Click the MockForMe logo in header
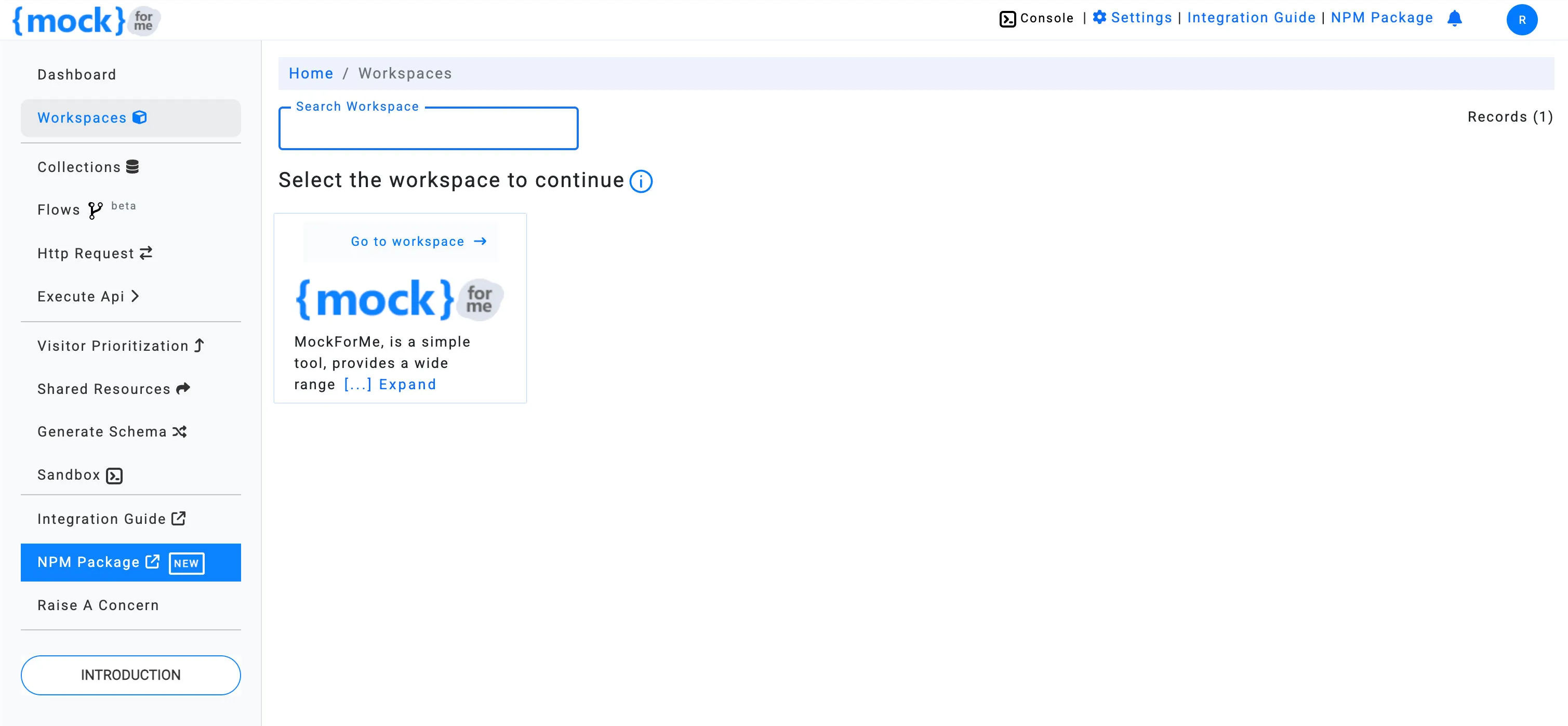The width and height of the screenshot is (1568, 726). coord(86,21)
